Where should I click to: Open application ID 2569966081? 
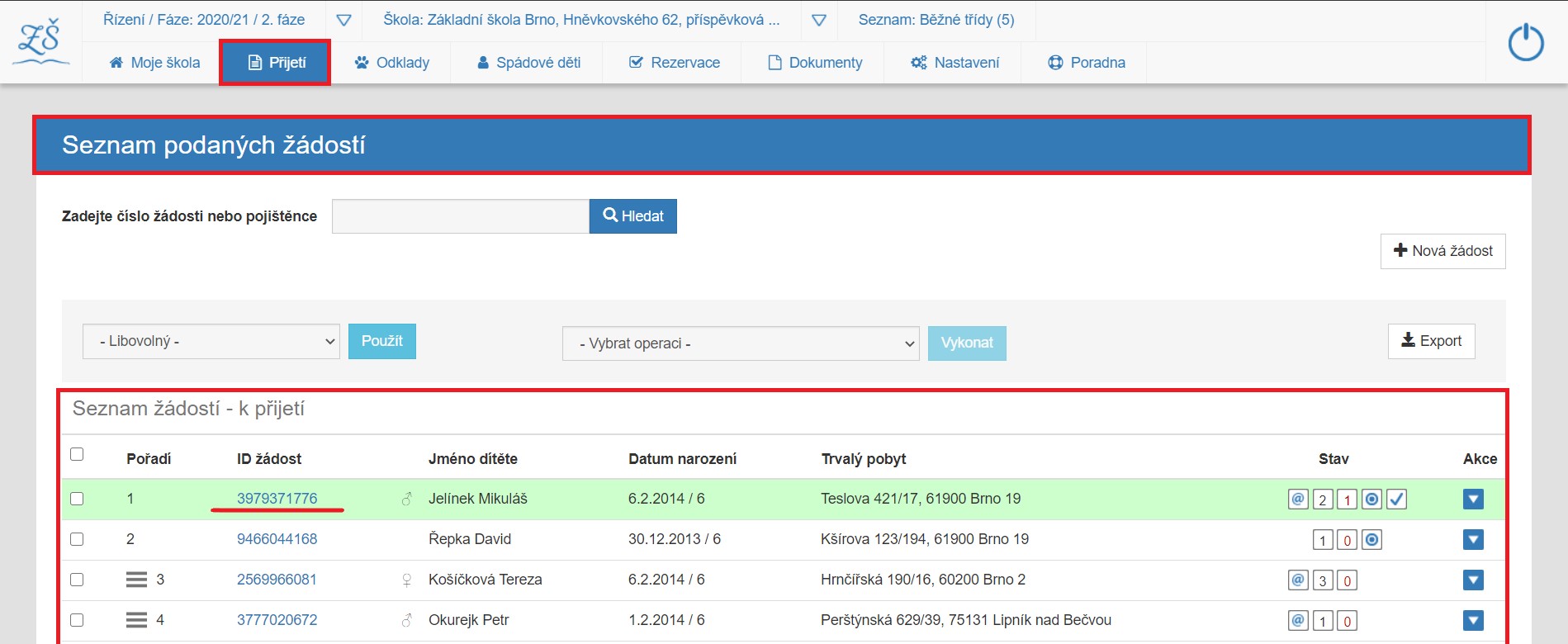[277, 580]
